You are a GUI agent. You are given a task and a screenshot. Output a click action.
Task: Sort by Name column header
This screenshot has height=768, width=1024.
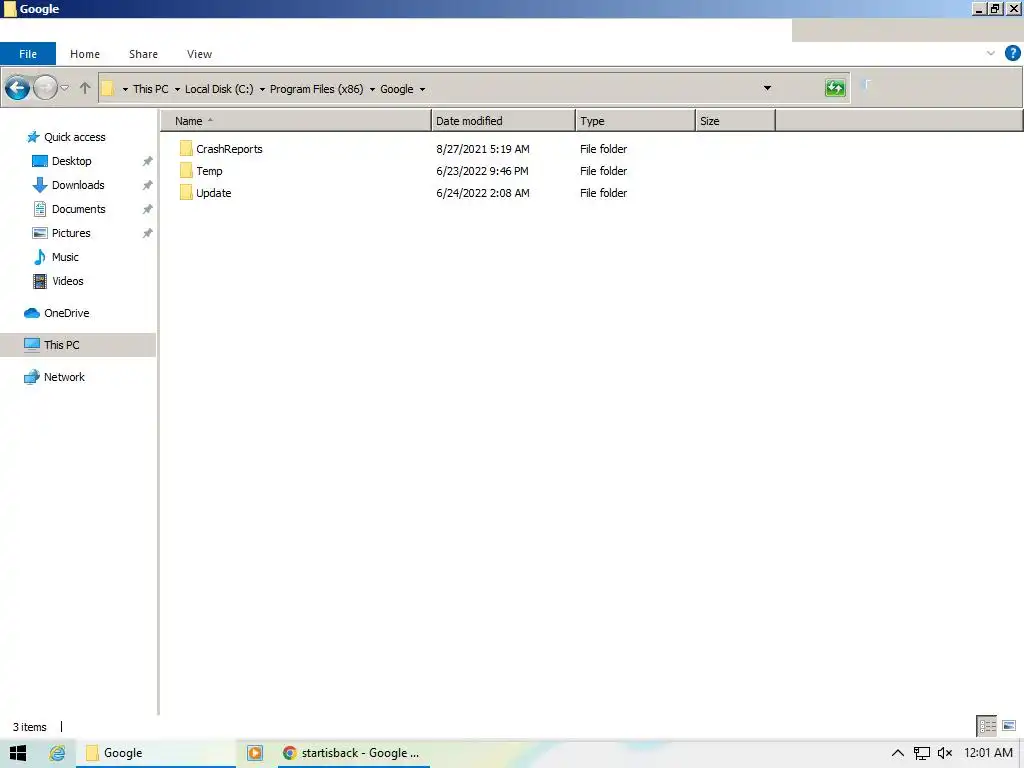tap(296, 121)
